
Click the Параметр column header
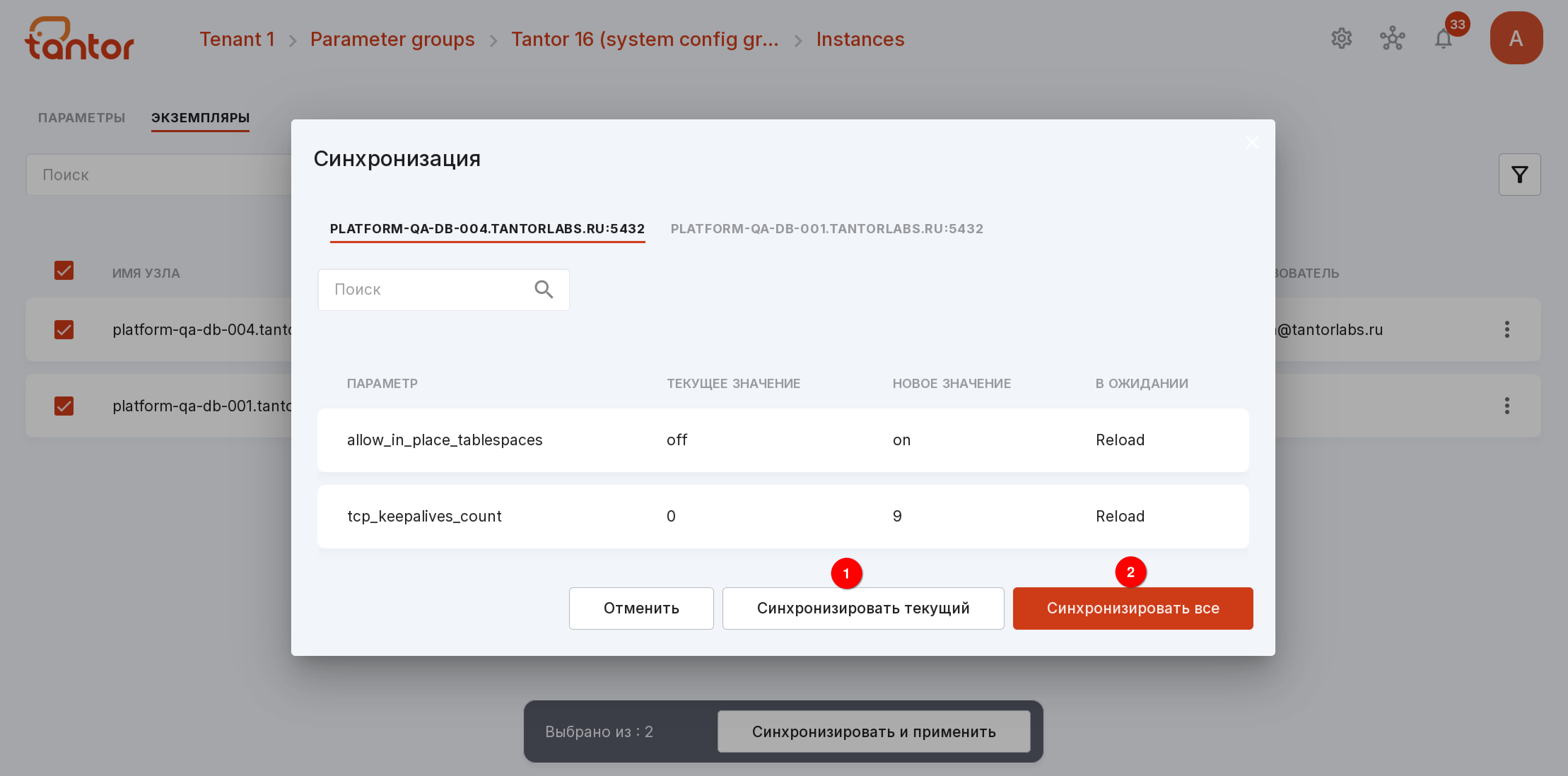[x=382, y=383]
